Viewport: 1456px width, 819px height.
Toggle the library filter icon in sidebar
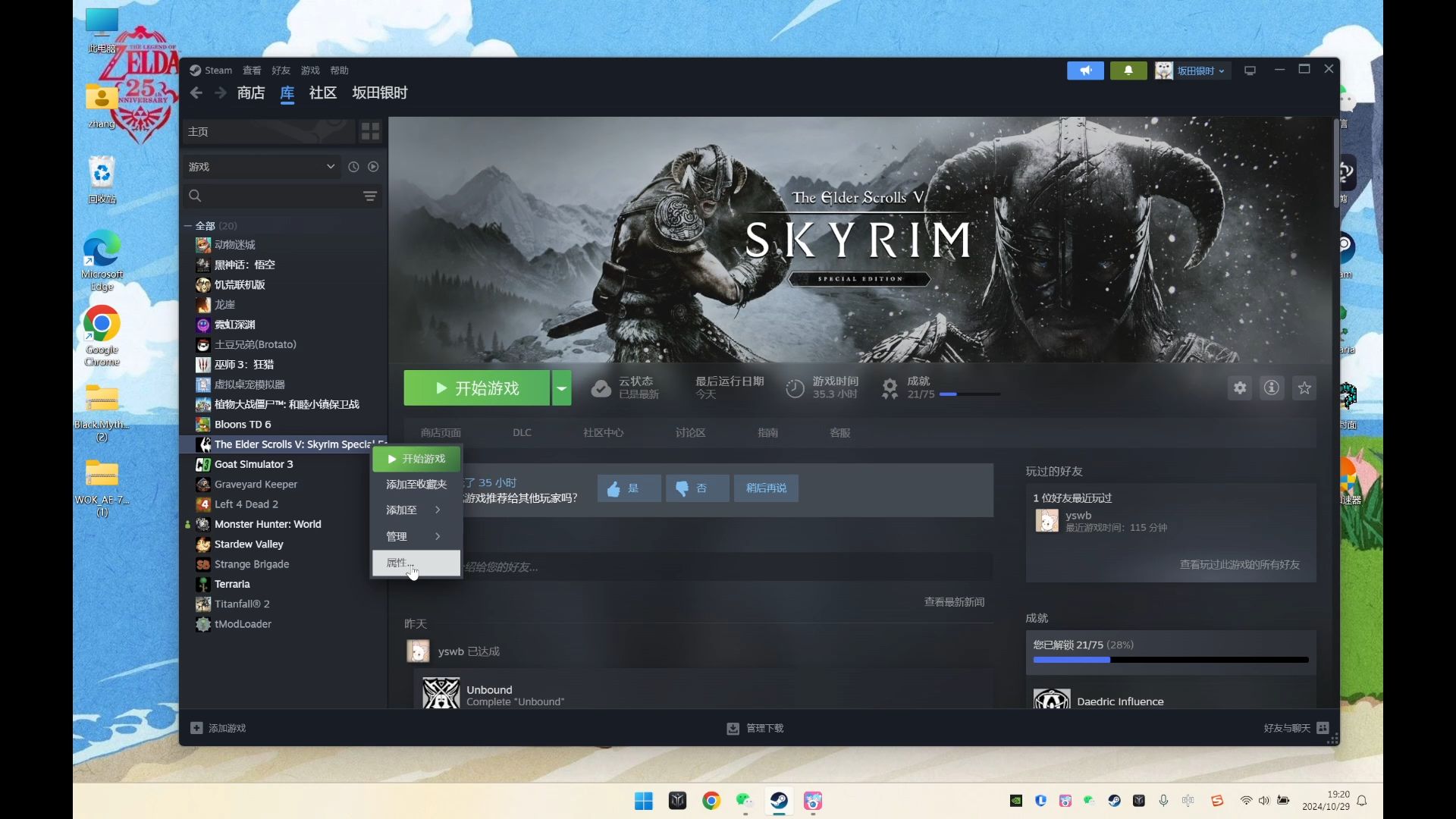click(369, 195)
